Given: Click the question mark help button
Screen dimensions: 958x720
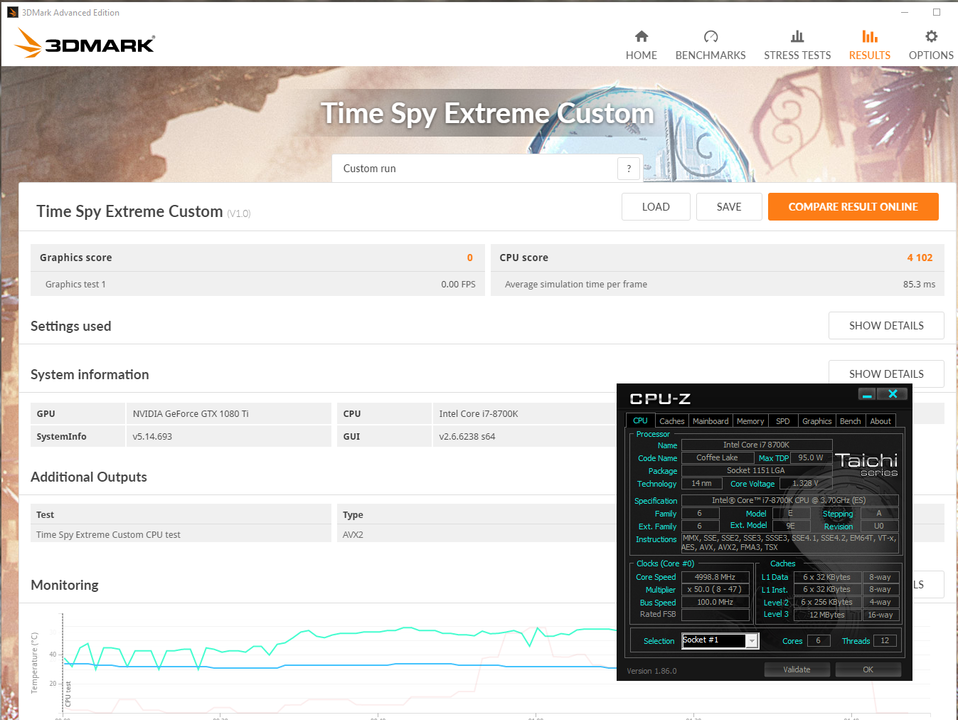Looking at the screenshot, I should 629,168.
